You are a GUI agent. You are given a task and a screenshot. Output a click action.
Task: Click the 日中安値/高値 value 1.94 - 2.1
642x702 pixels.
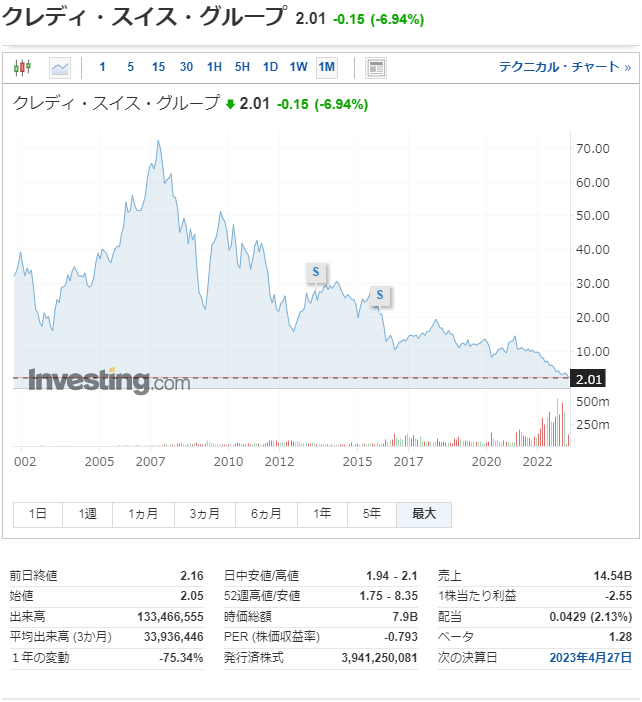[392, 576]
